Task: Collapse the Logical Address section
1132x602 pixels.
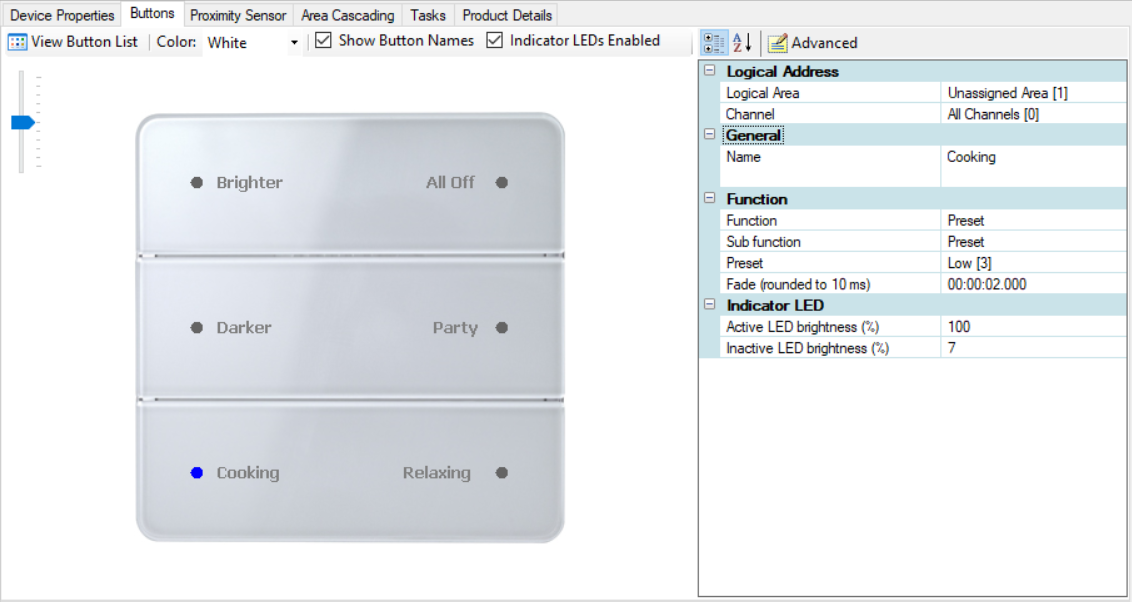Action: [710, 71]
